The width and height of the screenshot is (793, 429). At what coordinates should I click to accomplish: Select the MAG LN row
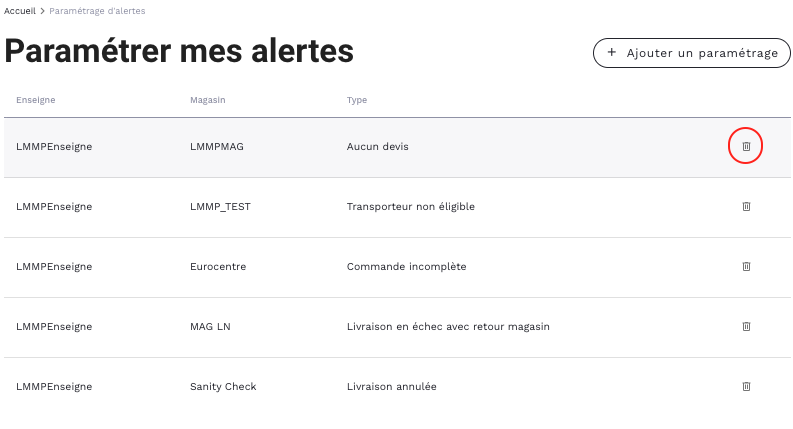click(210, 327)
